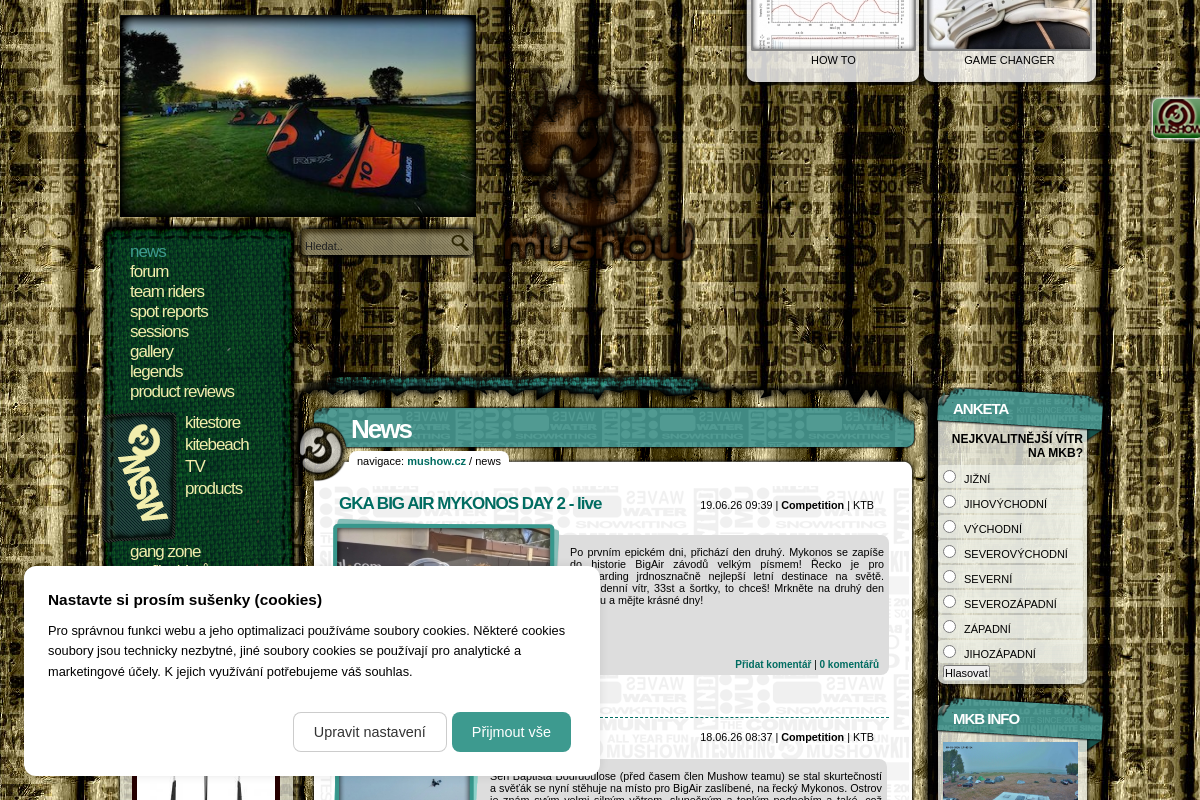Open legends menu item
The width and height of the screenshot is (1200, 800).
point(156,372)
